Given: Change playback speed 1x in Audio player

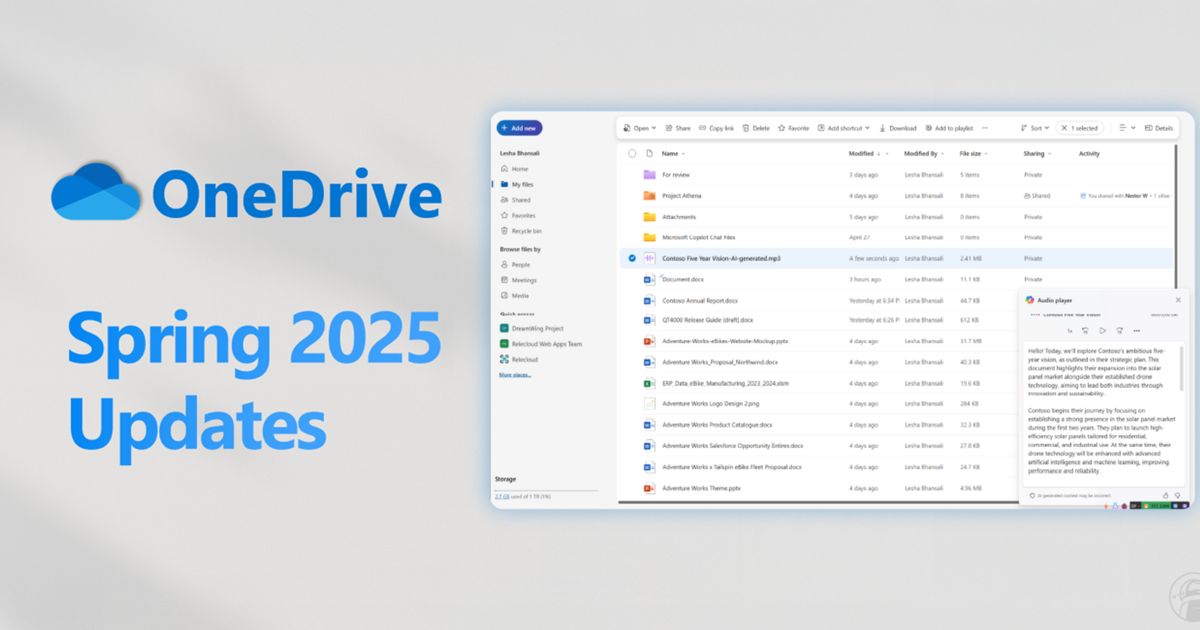Looking at the screenshot, I should click(x=1069, y=330).
